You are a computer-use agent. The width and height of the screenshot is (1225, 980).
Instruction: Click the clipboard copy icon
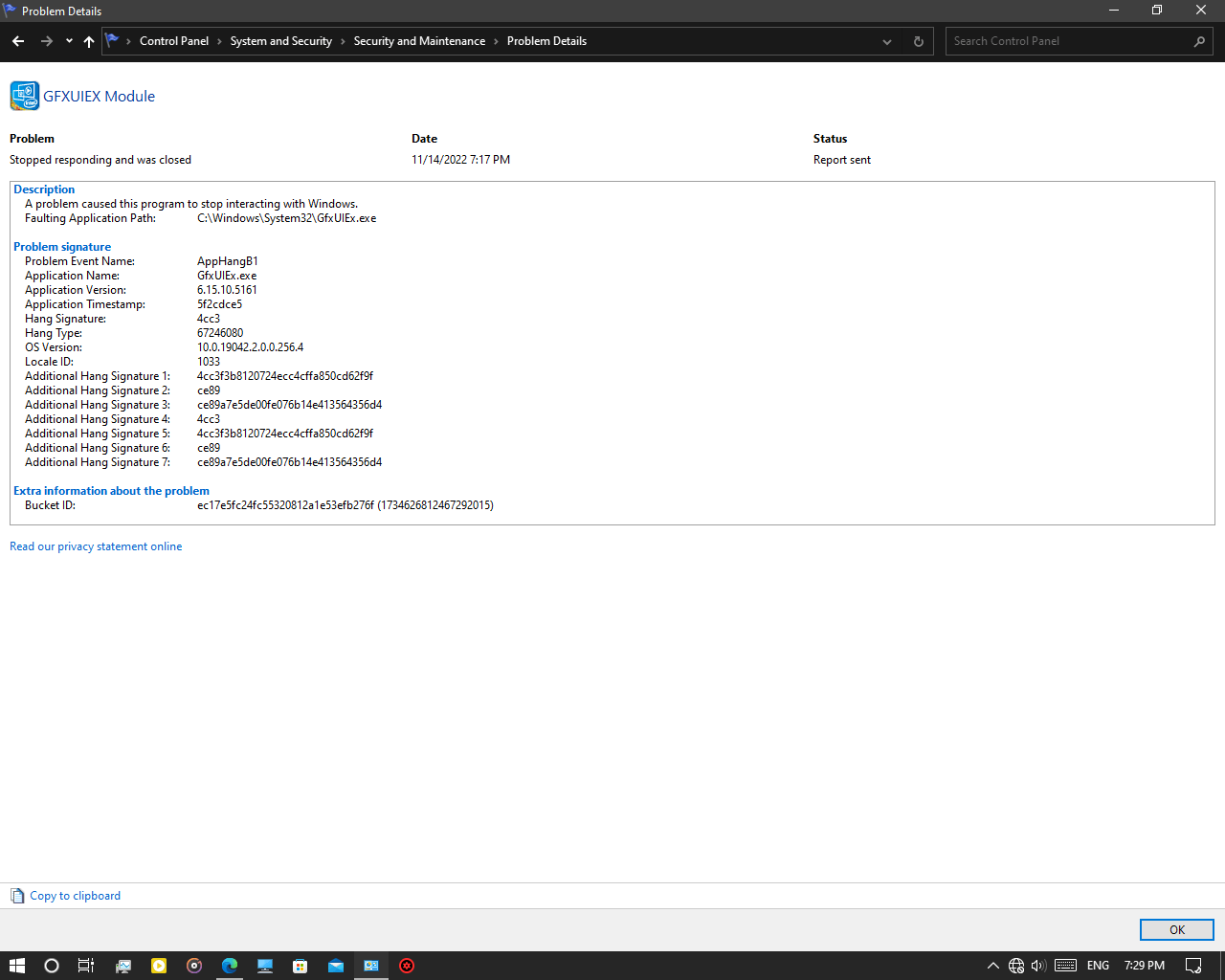(x=17, y=896)
